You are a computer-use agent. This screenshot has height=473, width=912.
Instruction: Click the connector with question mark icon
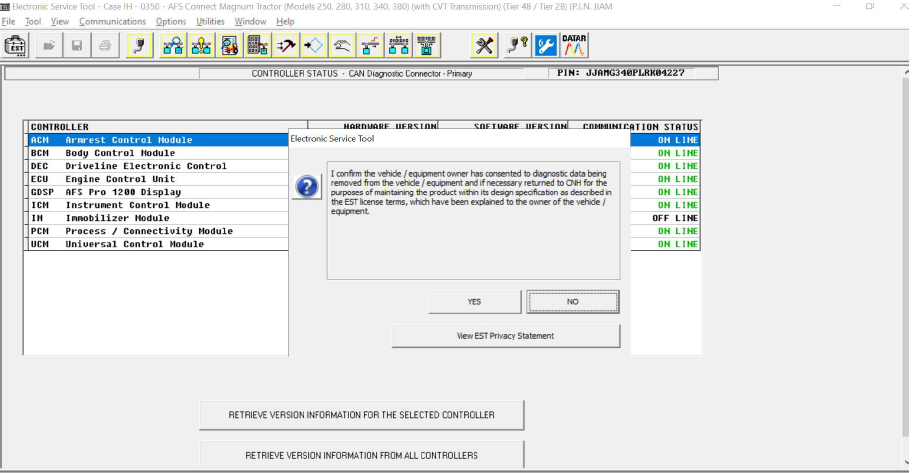coord(516,45)
